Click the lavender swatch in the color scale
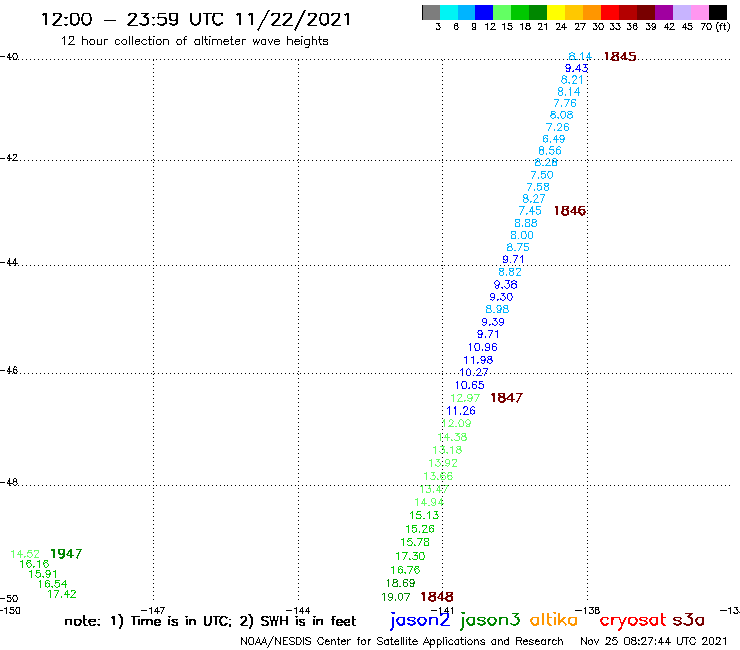This screenshot has height=650, width=740. tap(681, 12)
